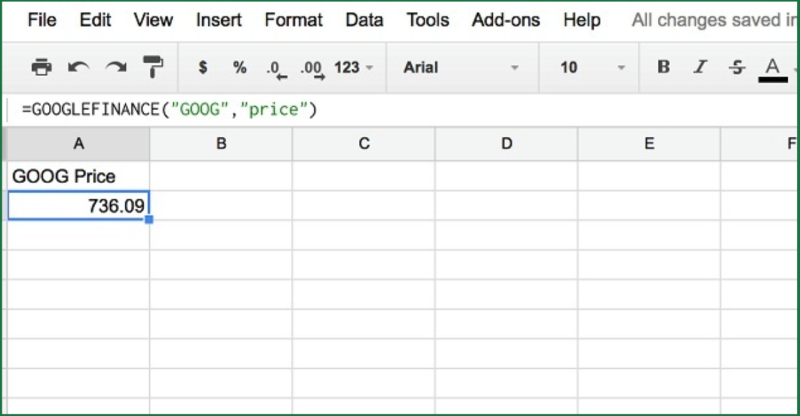
Task: Toggle strikethrough formatting
Action: (737, 68)
